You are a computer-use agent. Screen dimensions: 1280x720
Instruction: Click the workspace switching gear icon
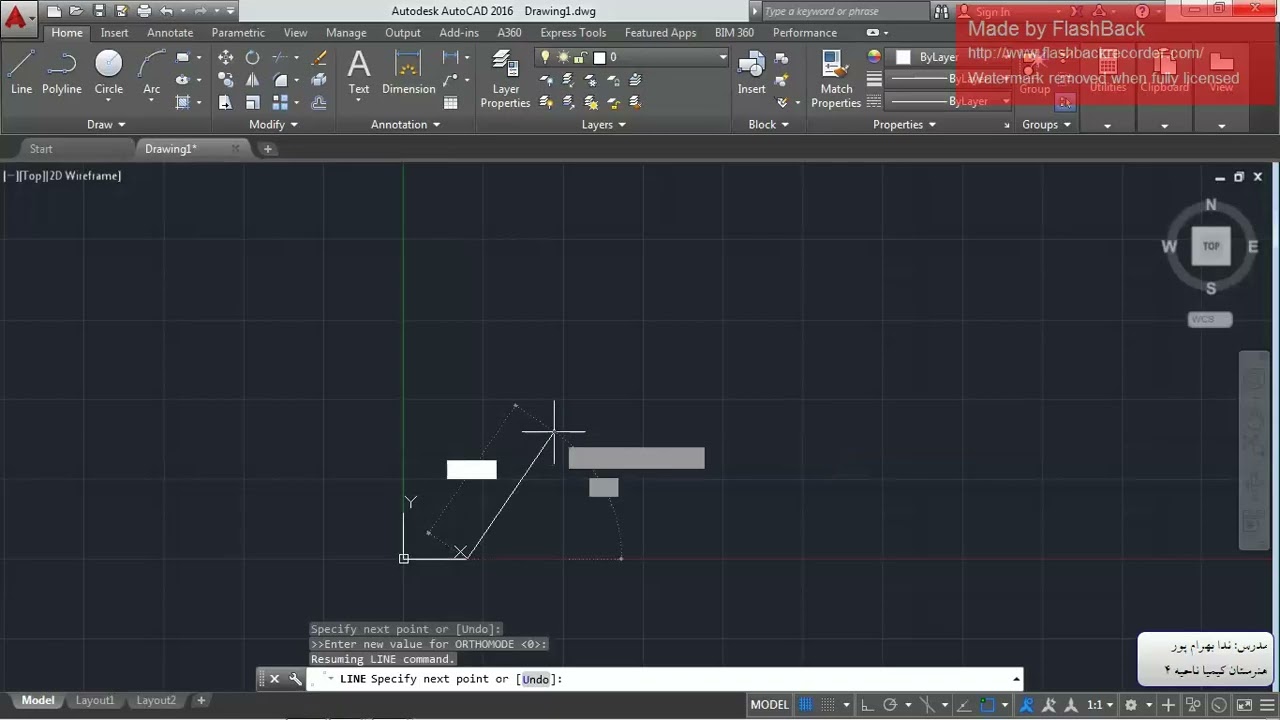(x=1131, y=705)
